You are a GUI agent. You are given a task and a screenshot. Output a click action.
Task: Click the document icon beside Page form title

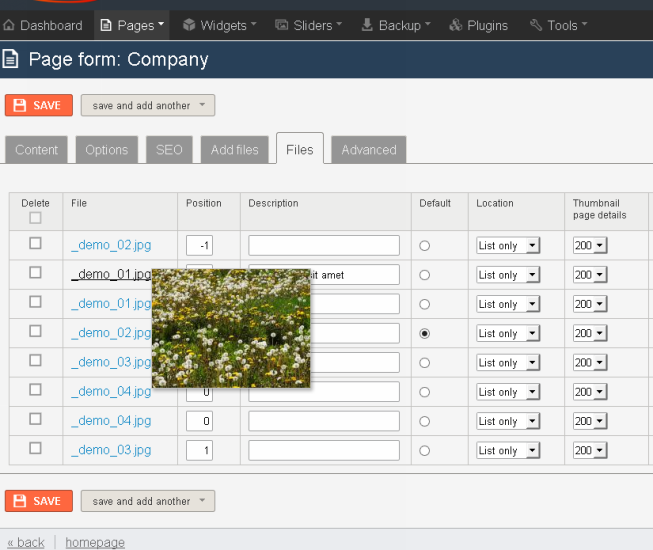(10, 59)
